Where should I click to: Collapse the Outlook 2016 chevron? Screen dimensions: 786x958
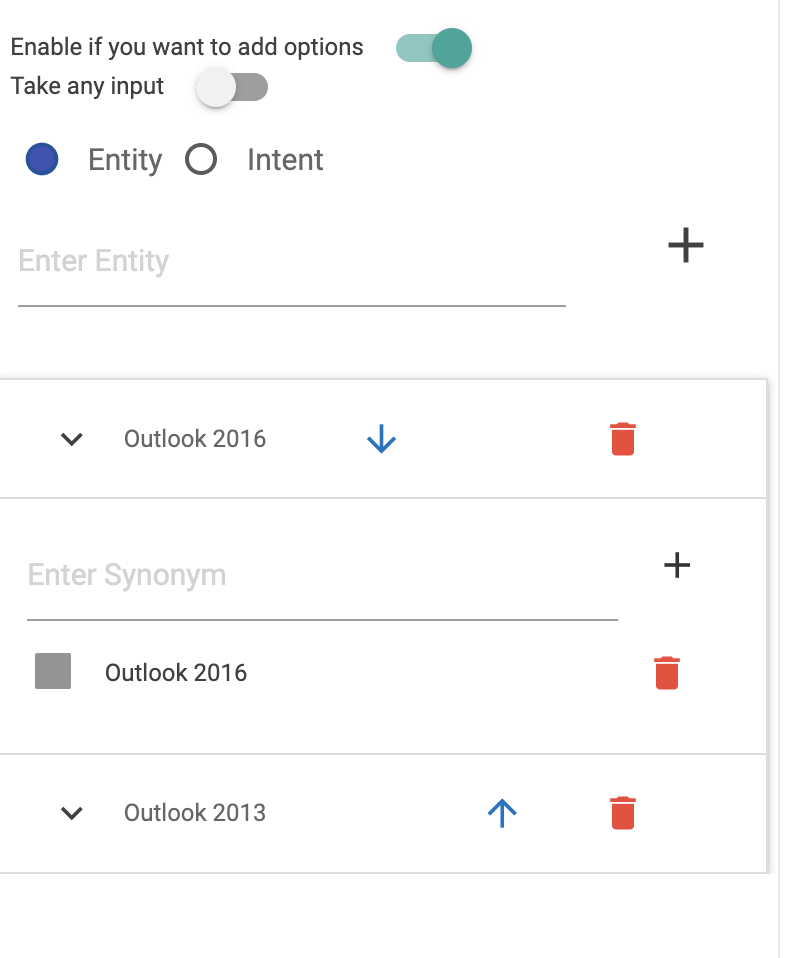point(71,439)
